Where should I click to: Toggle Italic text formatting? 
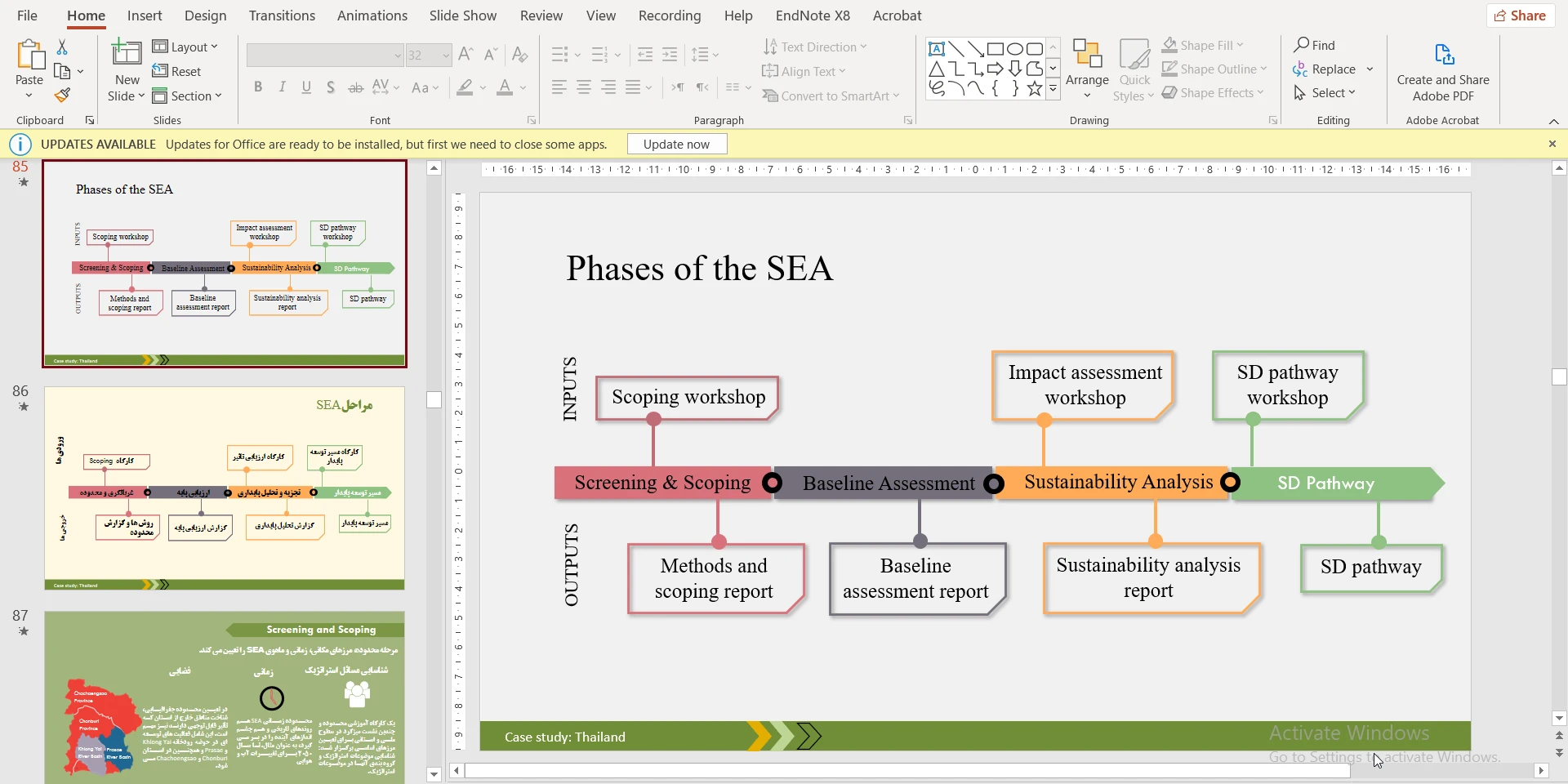click(x=283, y=87)
